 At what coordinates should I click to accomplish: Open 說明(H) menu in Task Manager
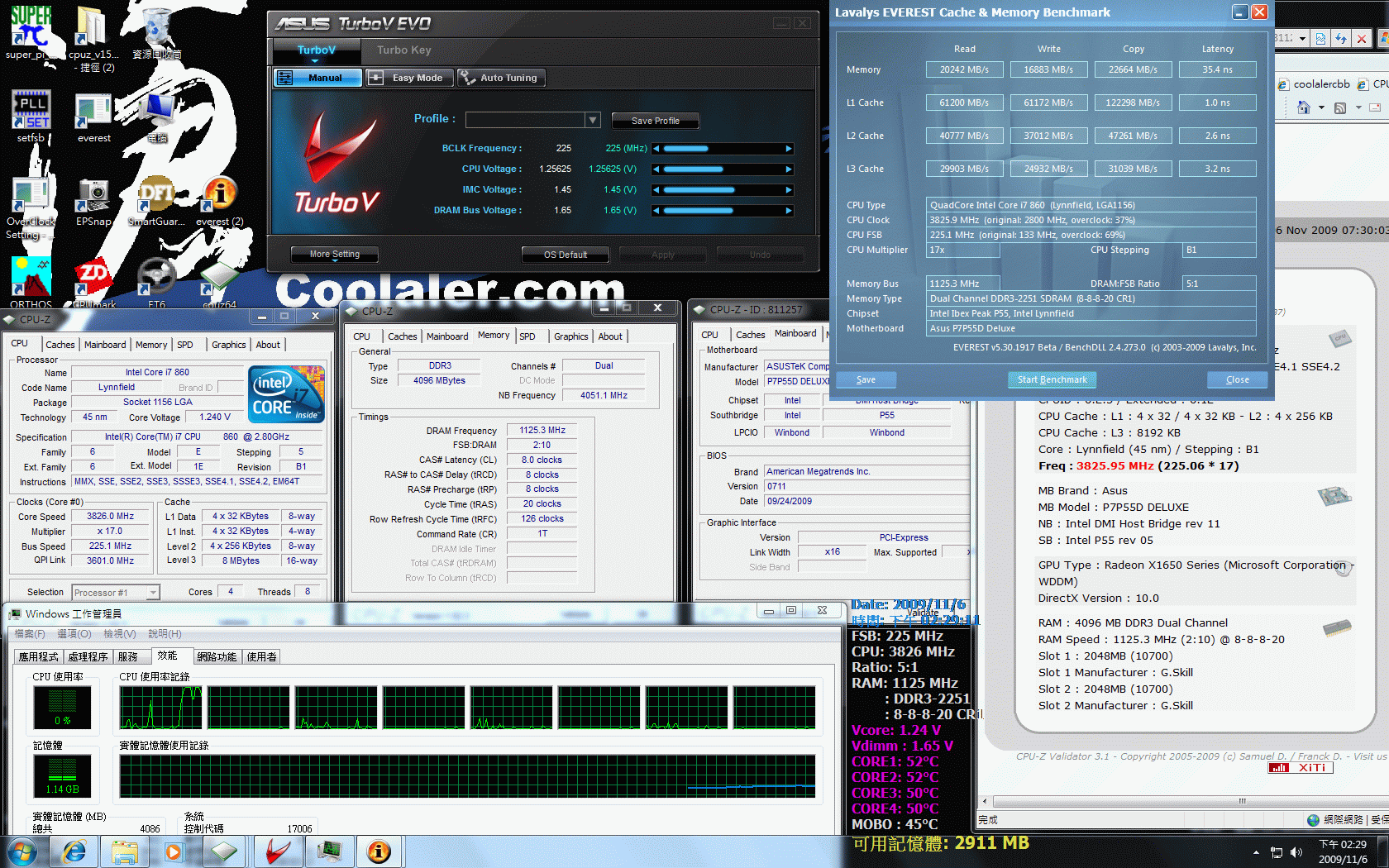point(165,634)
